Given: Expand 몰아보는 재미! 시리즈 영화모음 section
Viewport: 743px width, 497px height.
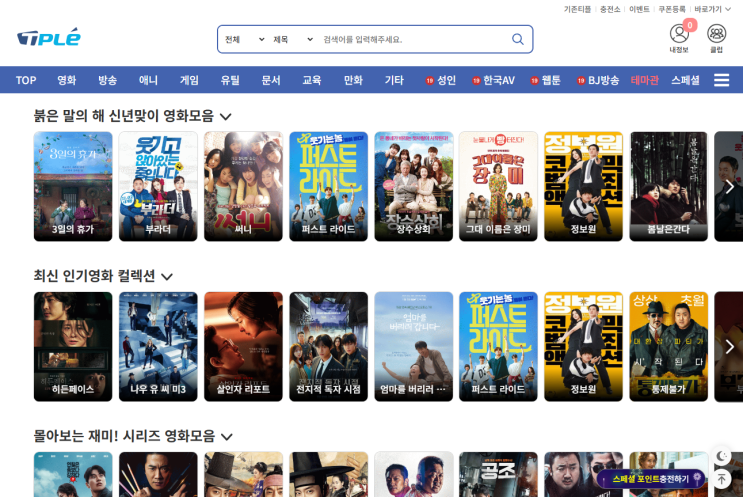Looking at the screenshot, I should [227, 437].
